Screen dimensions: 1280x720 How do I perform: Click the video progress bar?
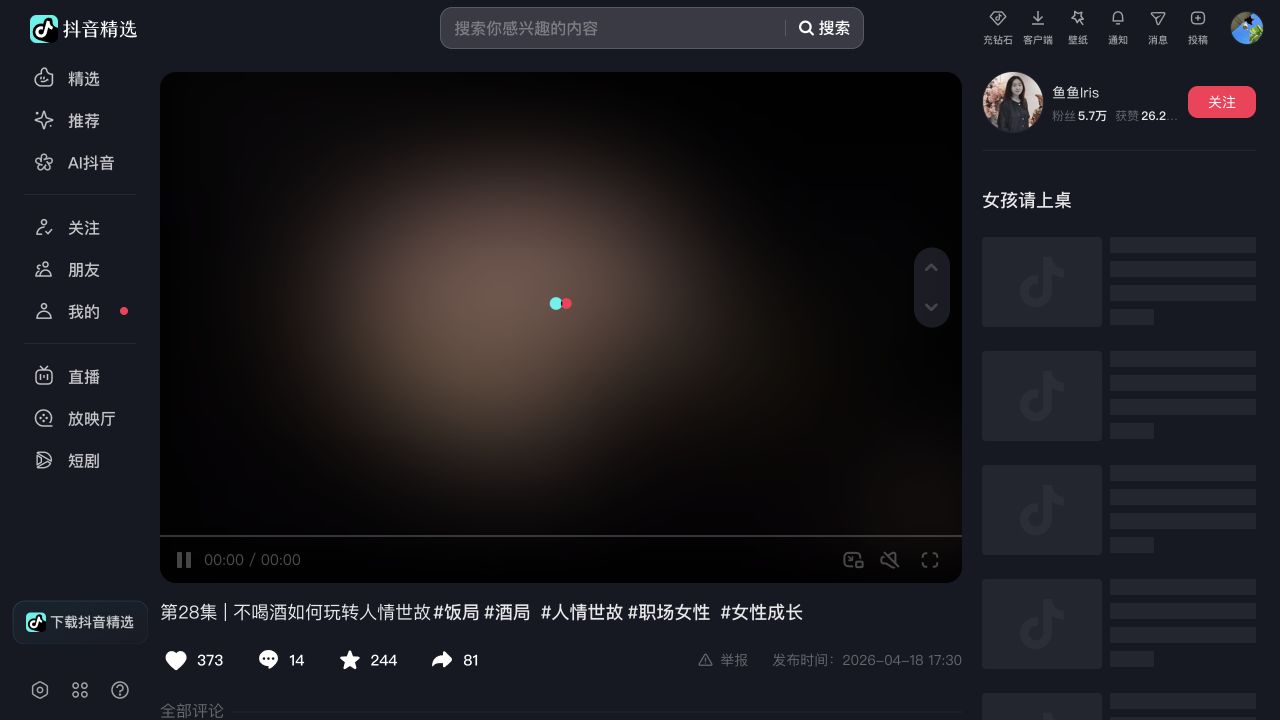561,536
